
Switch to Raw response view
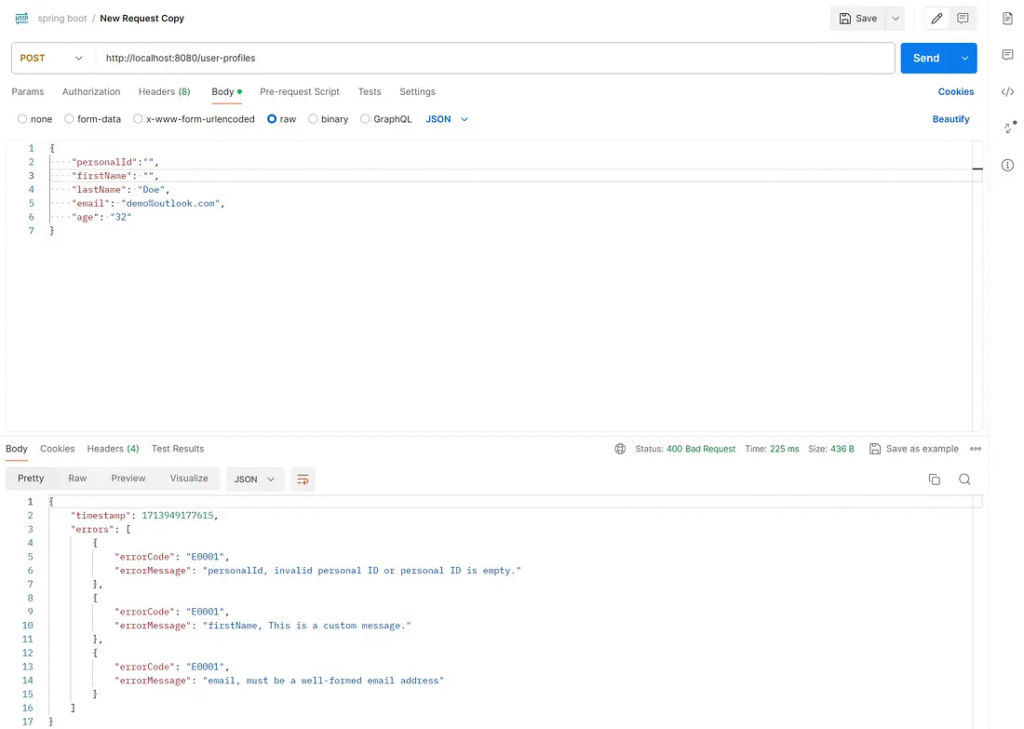(x=77, y=478)
